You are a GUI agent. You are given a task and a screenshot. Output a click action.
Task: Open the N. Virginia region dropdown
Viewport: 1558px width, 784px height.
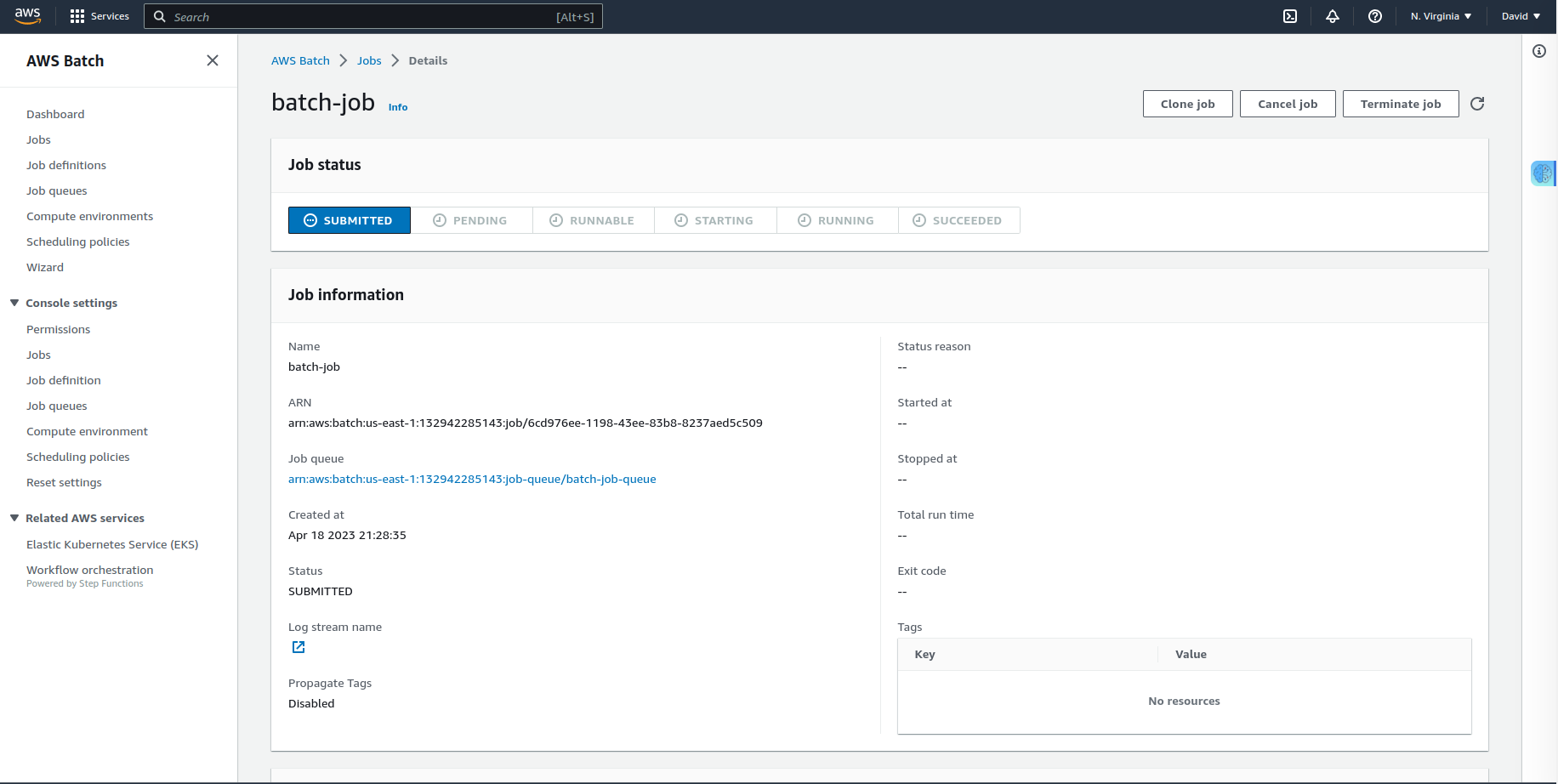pos(1441,16)
